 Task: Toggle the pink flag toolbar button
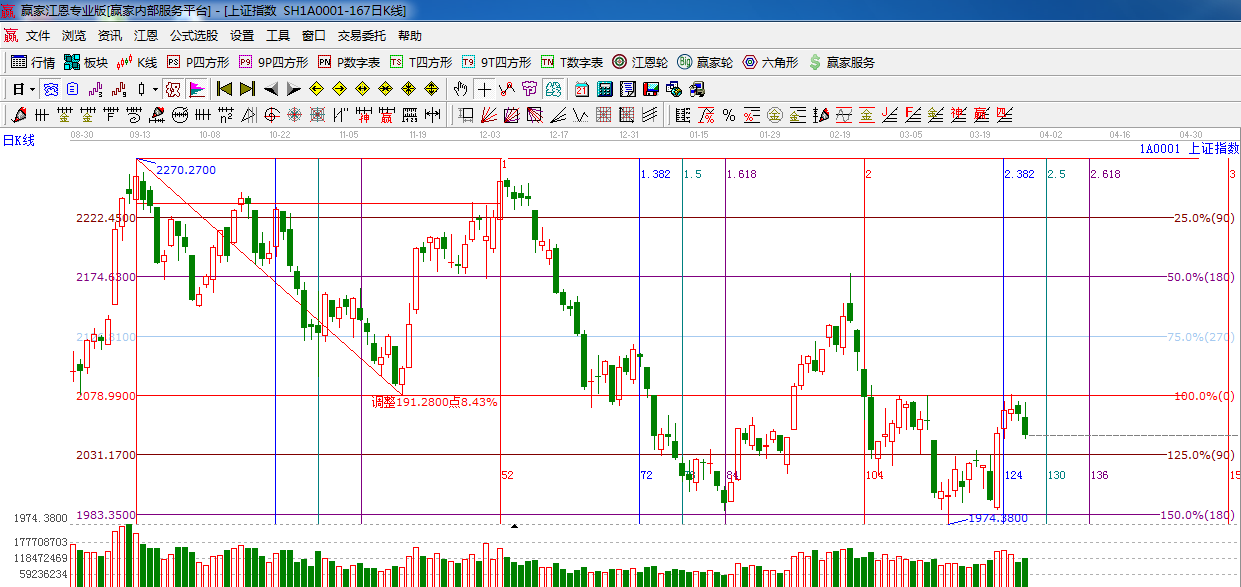click(197, 89)
